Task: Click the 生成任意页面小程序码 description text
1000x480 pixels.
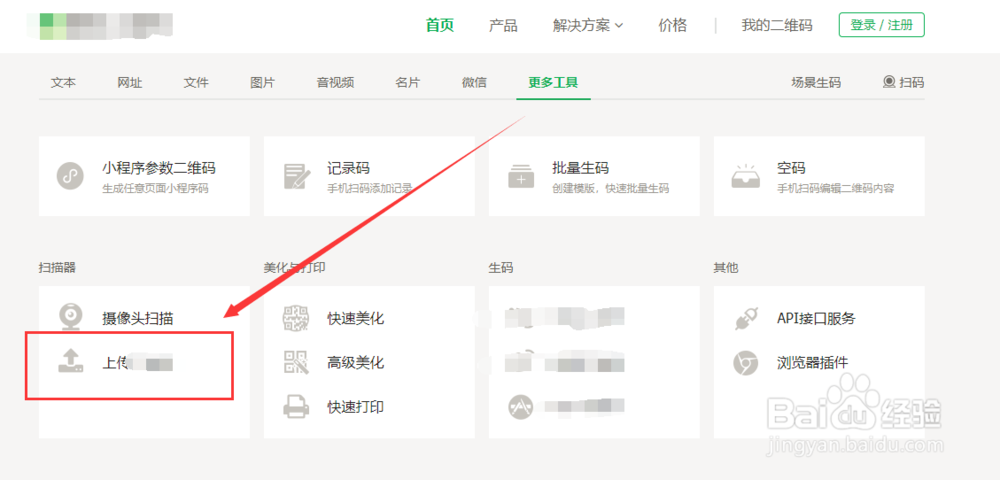Action: coord(155,189)
